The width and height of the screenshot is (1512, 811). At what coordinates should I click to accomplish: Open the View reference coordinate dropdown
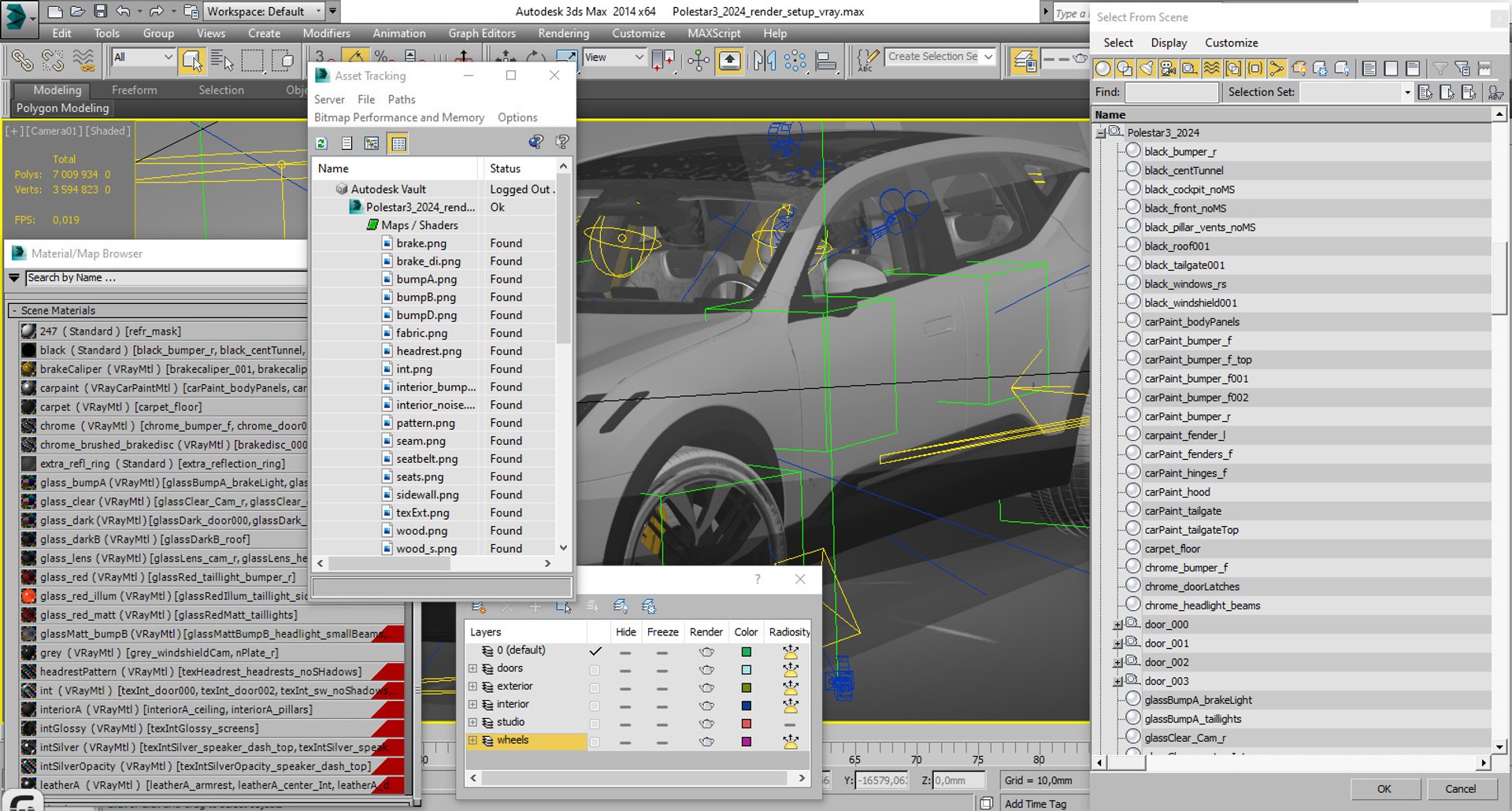(614, 57)
